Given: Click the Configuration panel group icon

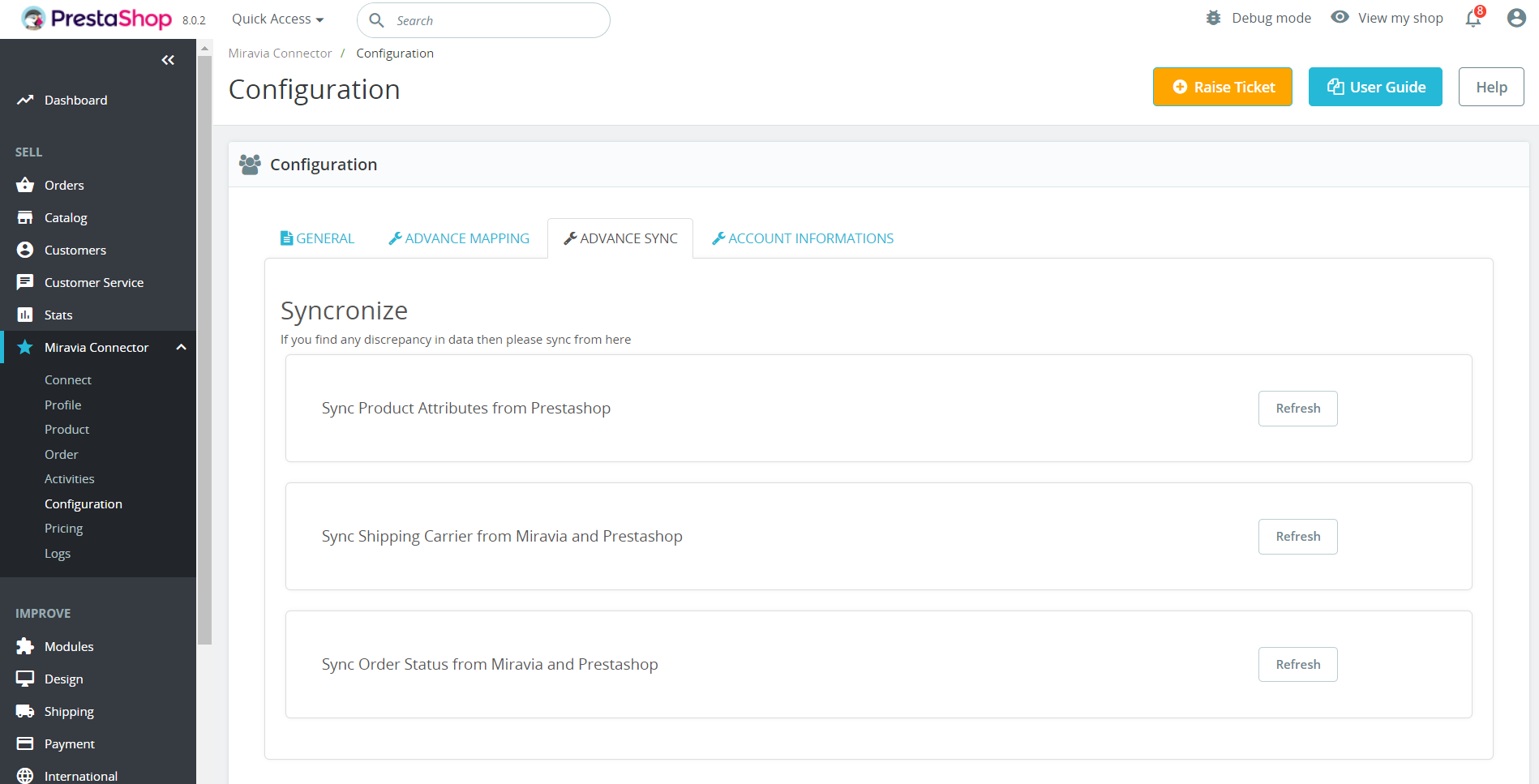Looking at the screenshot, I should pos(250,165).
